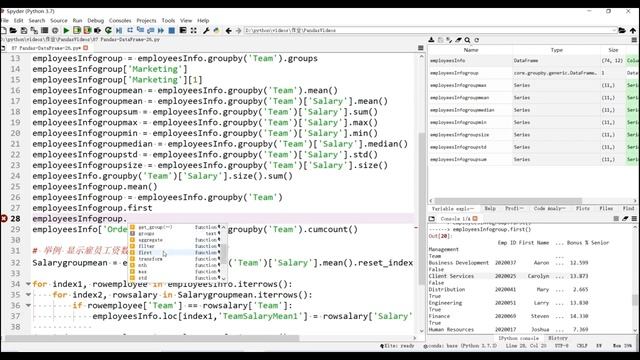This screenshot has height=360, width=640.
Task: Click the PYTHONPATH manager Python icon
Action: 216,30
